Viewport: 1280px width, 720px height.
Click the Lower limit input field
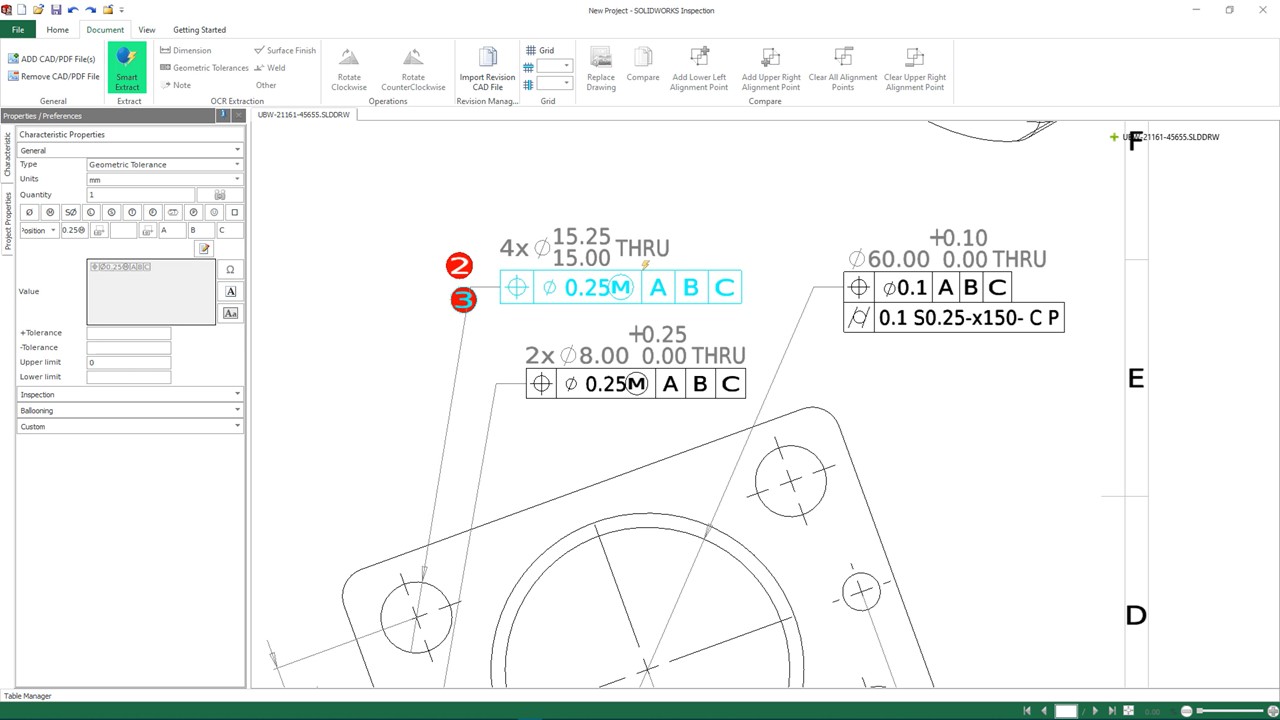point(129,377)
